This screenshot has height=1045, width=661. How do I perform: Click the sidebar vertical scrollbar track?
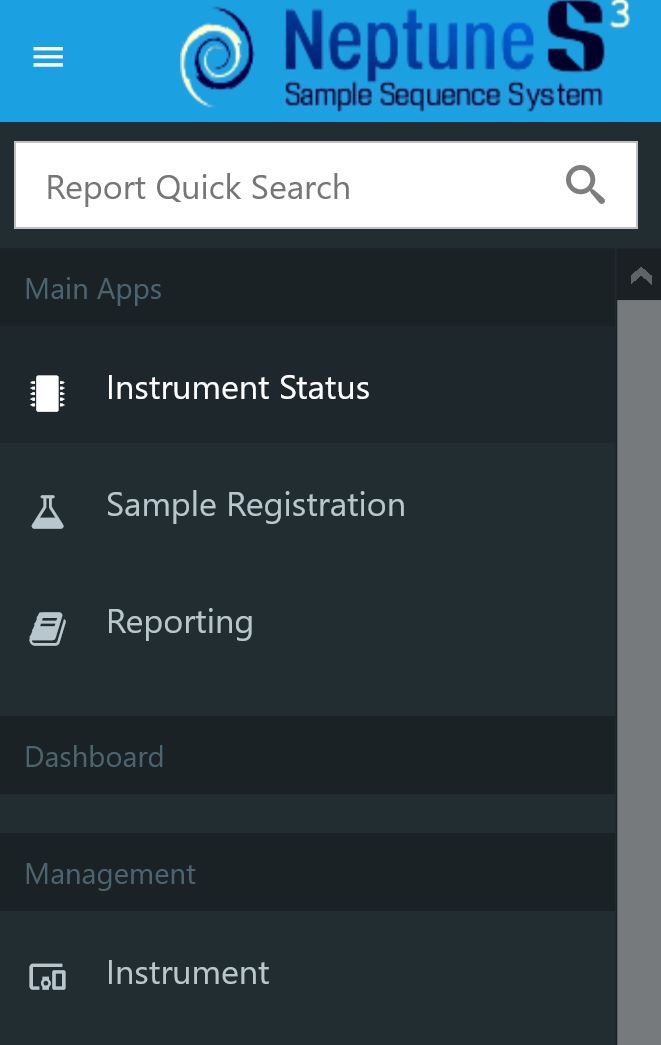(x=638, y=660)
